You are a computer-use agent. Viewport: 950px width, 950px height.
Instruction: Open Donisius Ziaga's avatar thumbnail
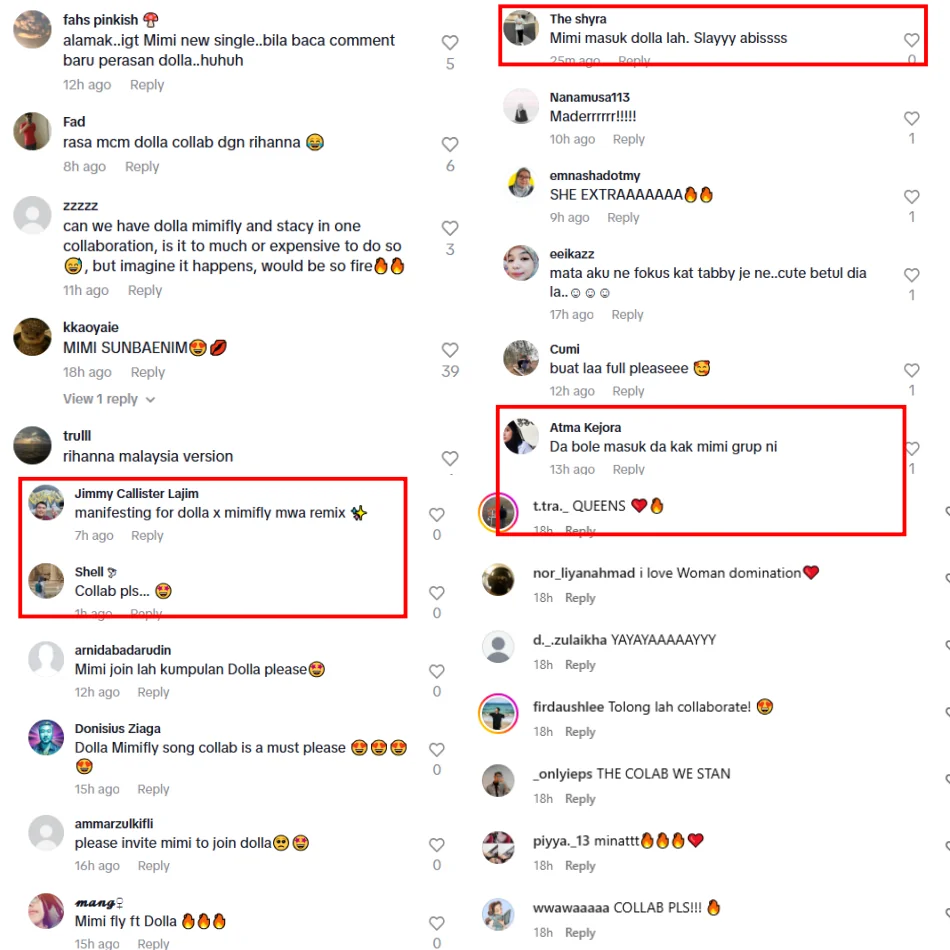[x=46, y=737]
